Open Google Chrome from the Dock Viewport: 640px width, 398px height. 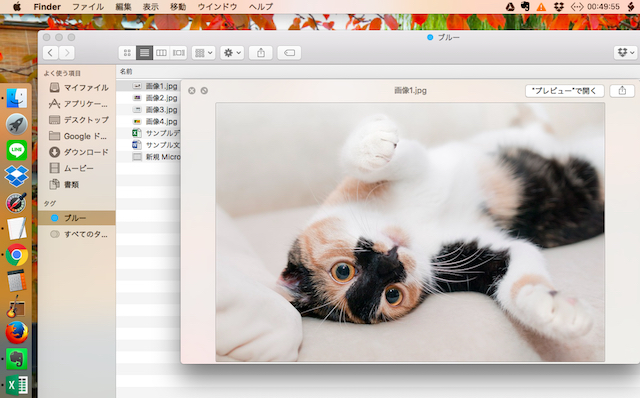pyautogui.click(x=17, y=255)
